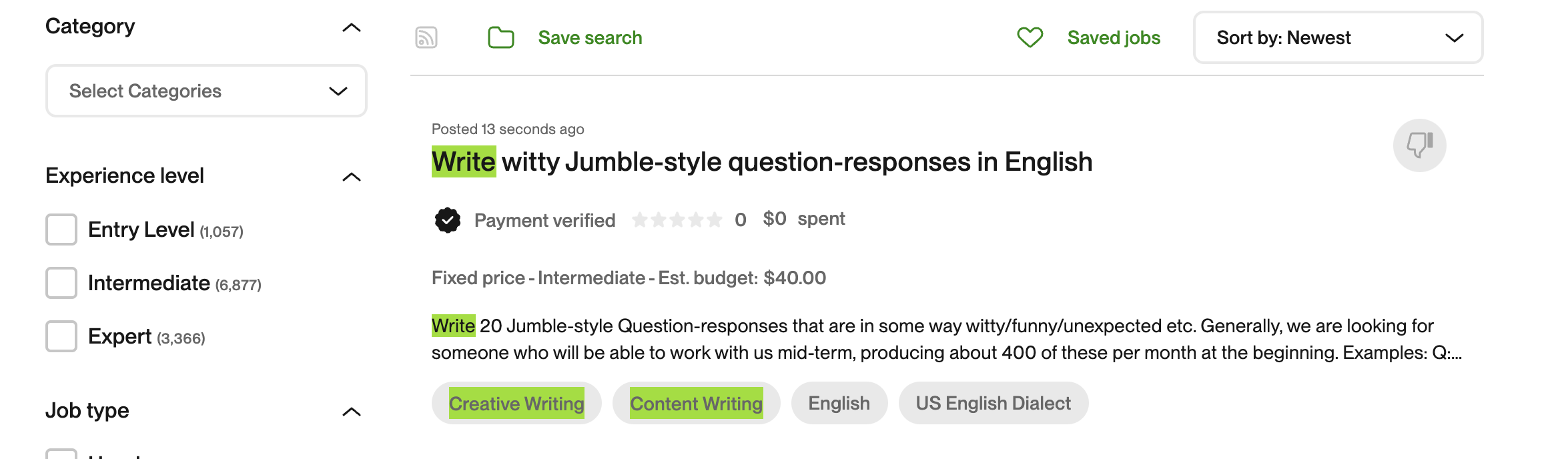
Task: Open the RSS feed for search results
Action: pos(426,38)
